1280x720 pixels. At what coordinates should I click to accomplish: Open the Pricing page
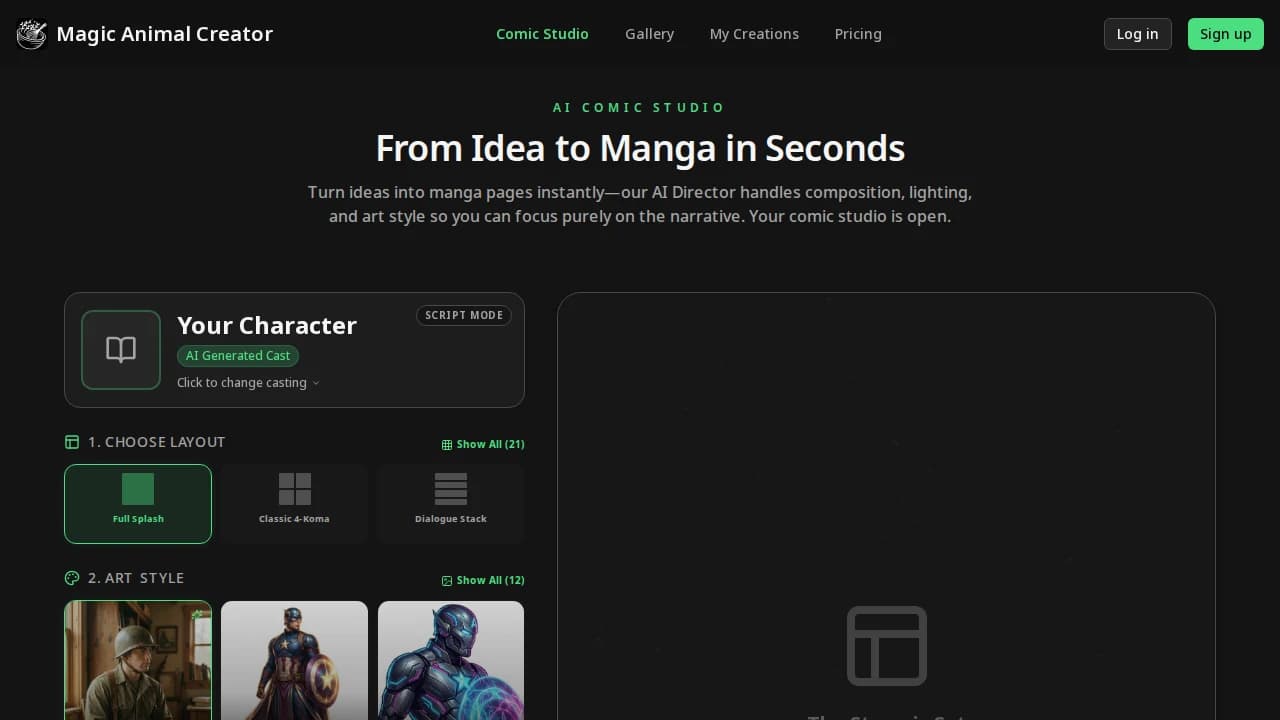pos(857,33)
